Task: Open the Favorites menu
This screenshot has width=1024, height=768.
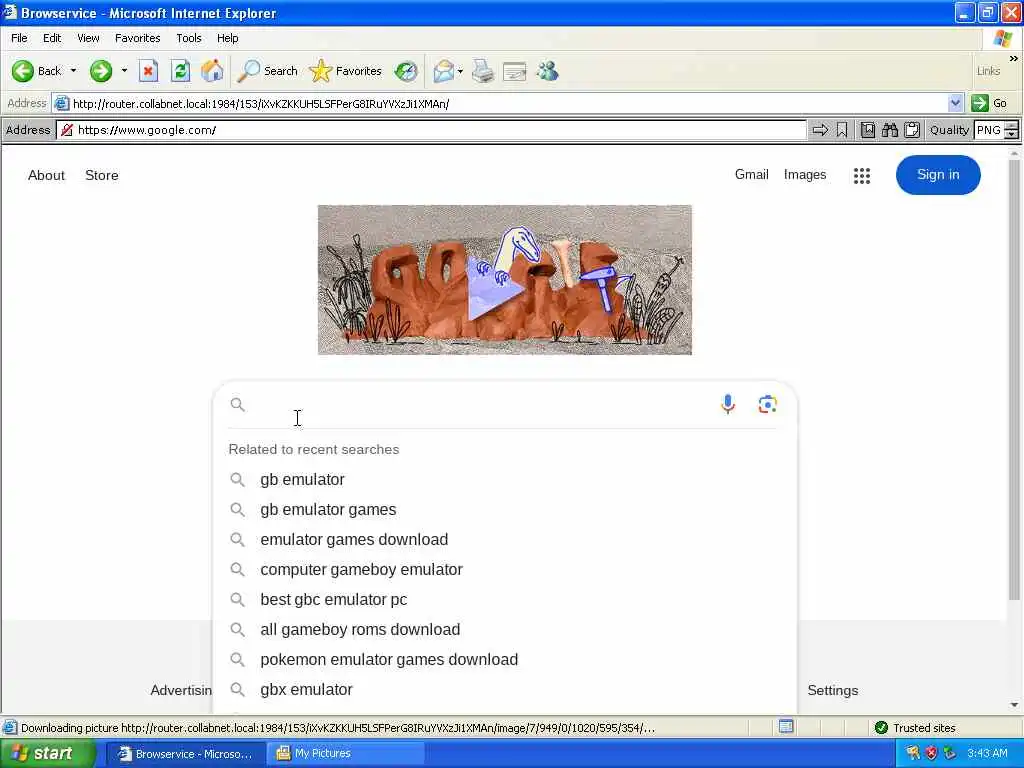Action: pos(137,38)
